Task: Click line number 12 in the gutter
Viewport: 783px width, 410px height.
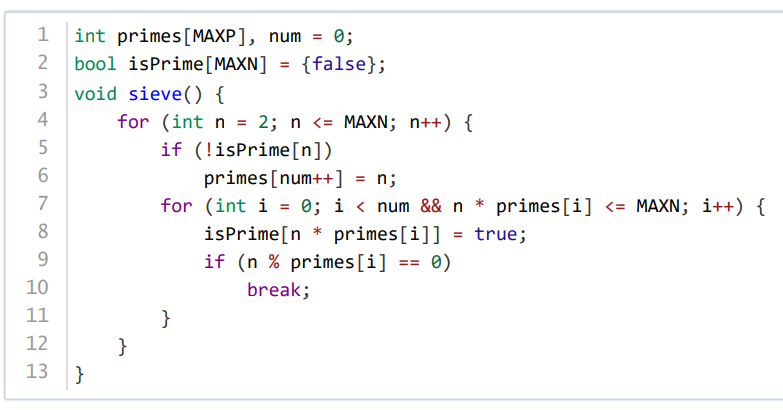Action: 37,343
